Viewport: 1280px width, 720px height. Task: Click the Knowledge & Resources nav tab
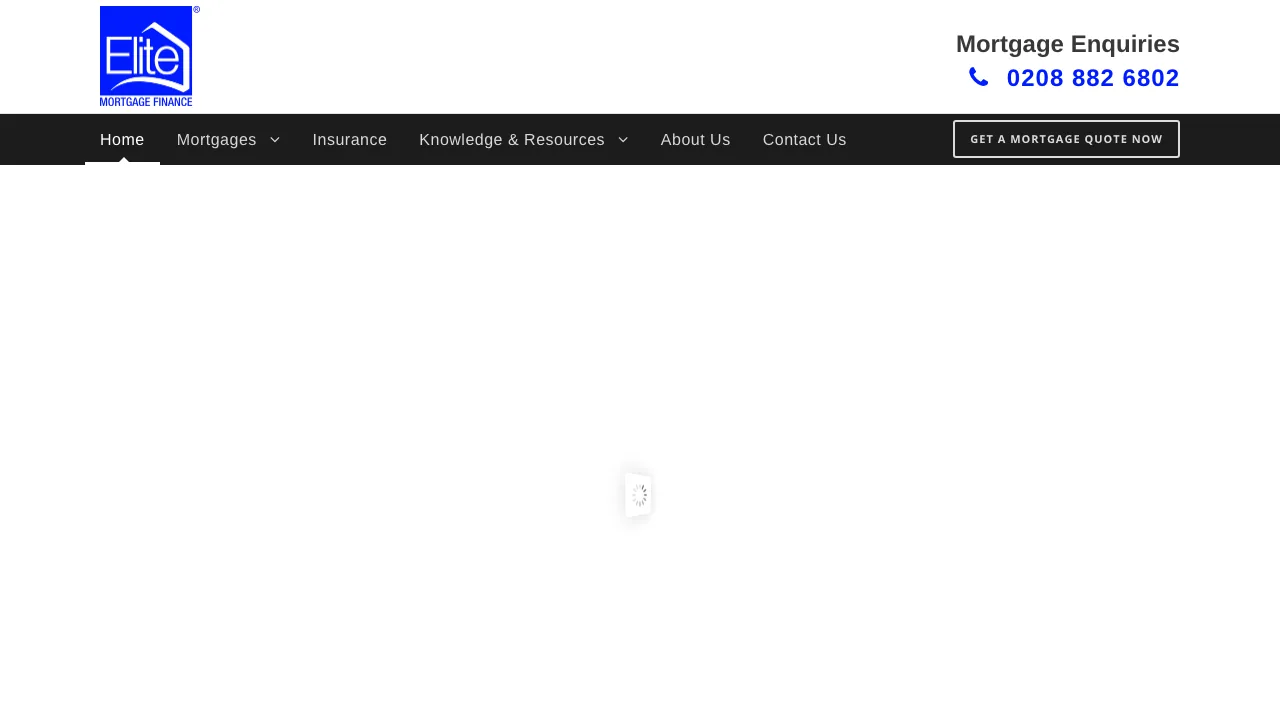tap(511, 139)
